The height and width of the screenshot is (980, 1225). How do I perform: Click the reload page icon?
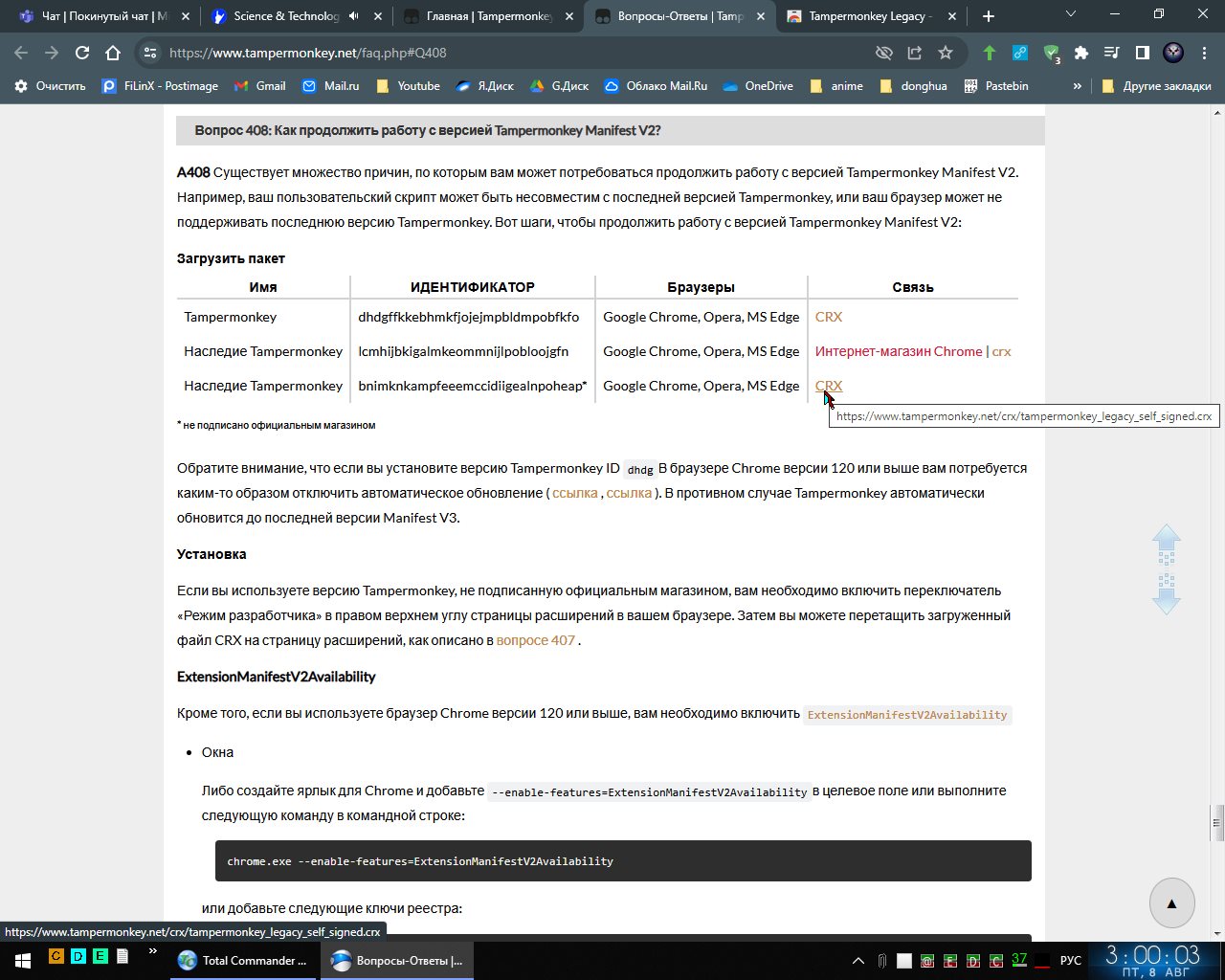82,53
